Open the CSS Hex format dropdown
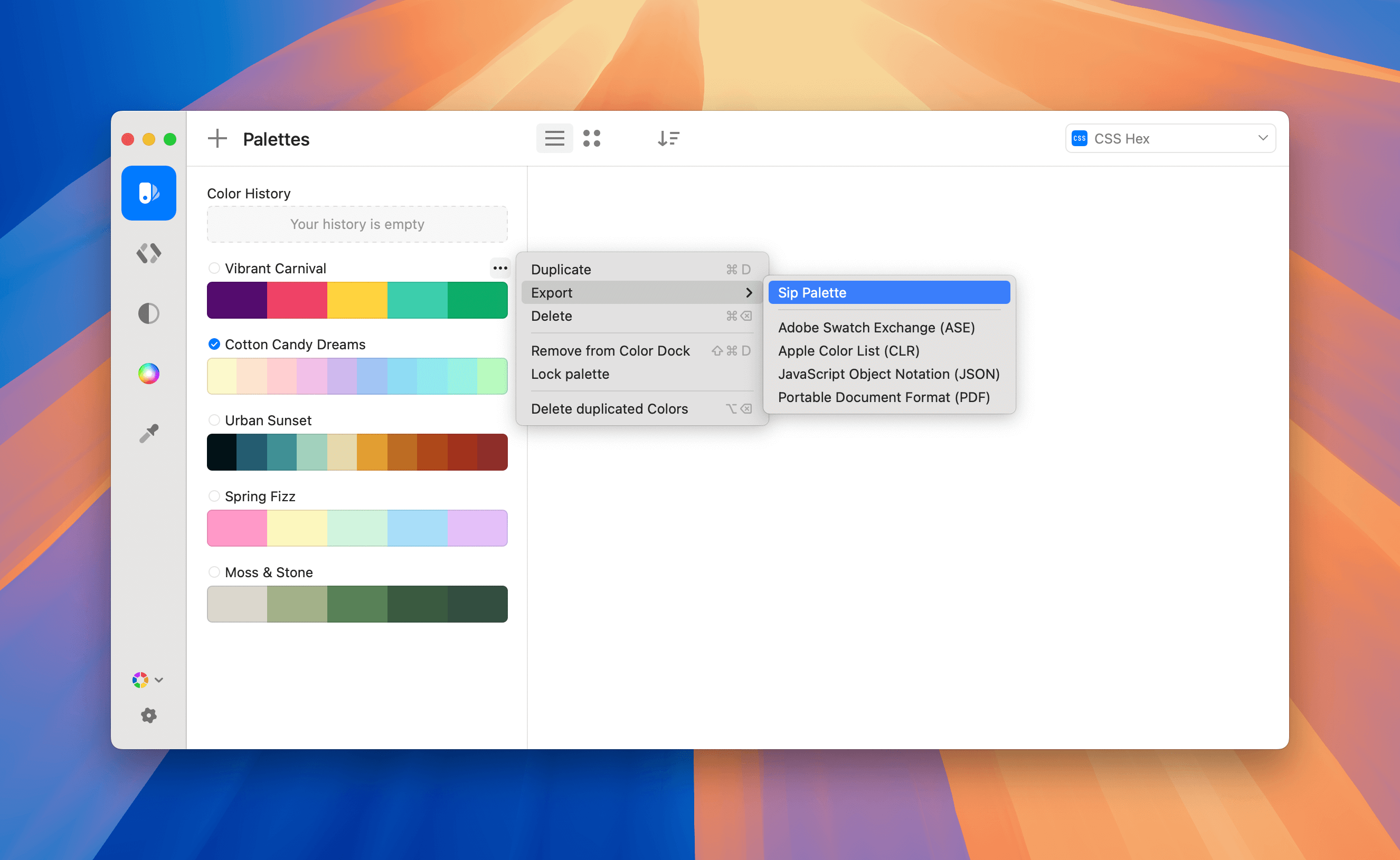Viewport: 1400px width, 860px height. coord(1170,138)
